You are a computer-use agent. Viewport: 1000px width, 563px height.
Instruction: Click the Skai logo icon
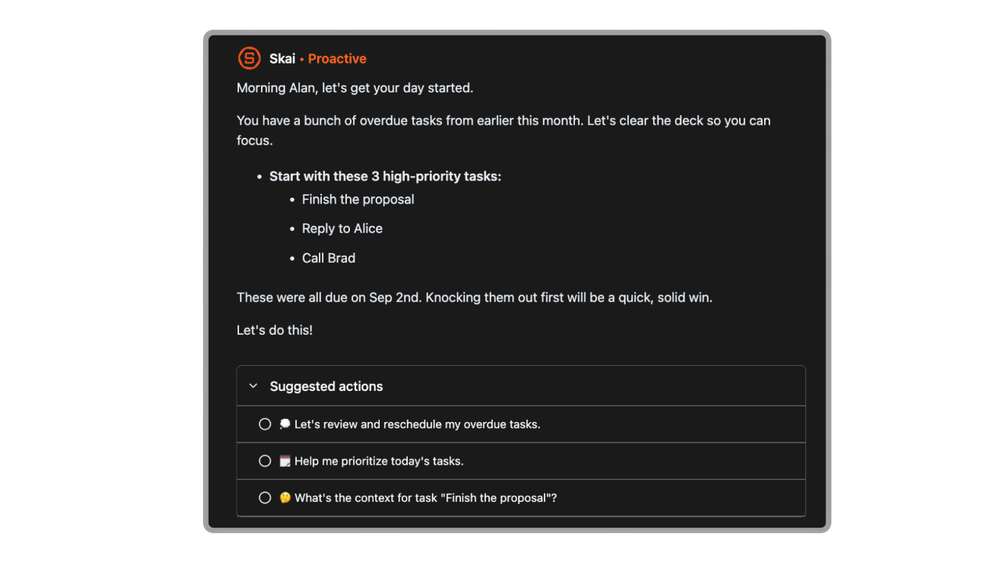click(249, 59)
